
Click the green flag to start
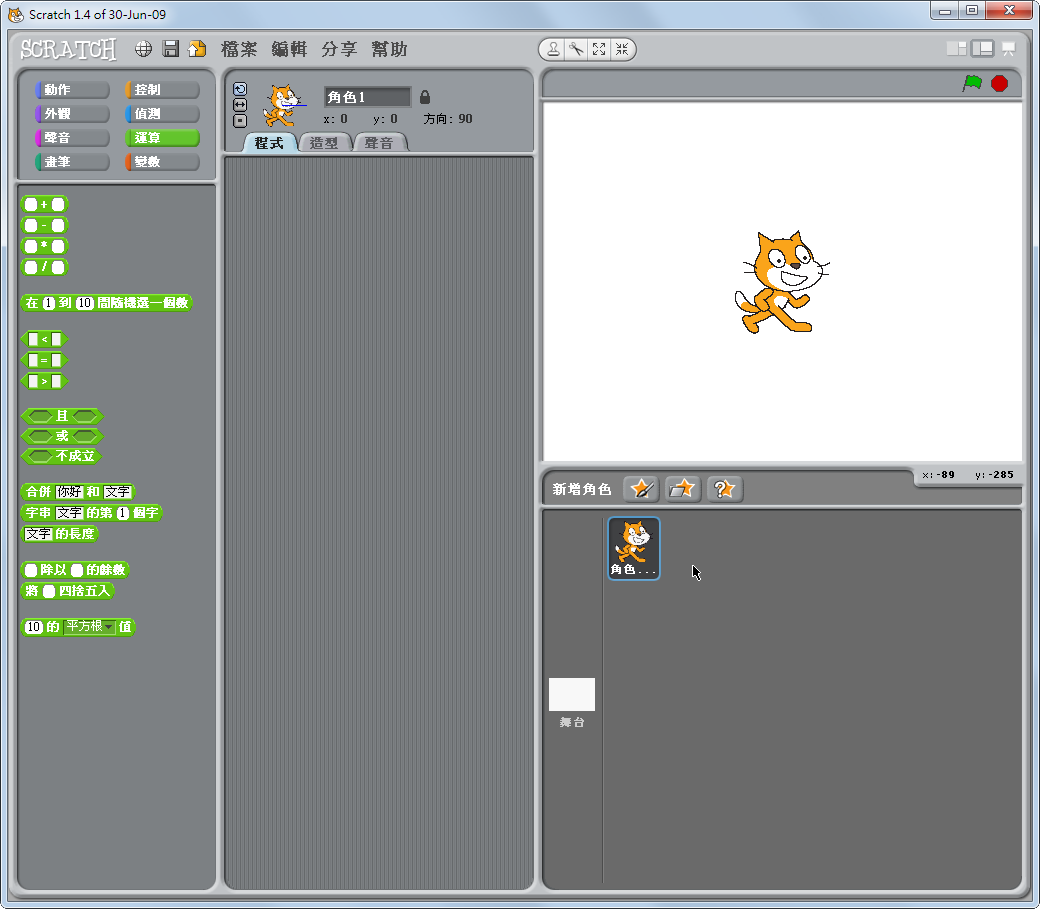pyautogui.click(x=972, y=84)
